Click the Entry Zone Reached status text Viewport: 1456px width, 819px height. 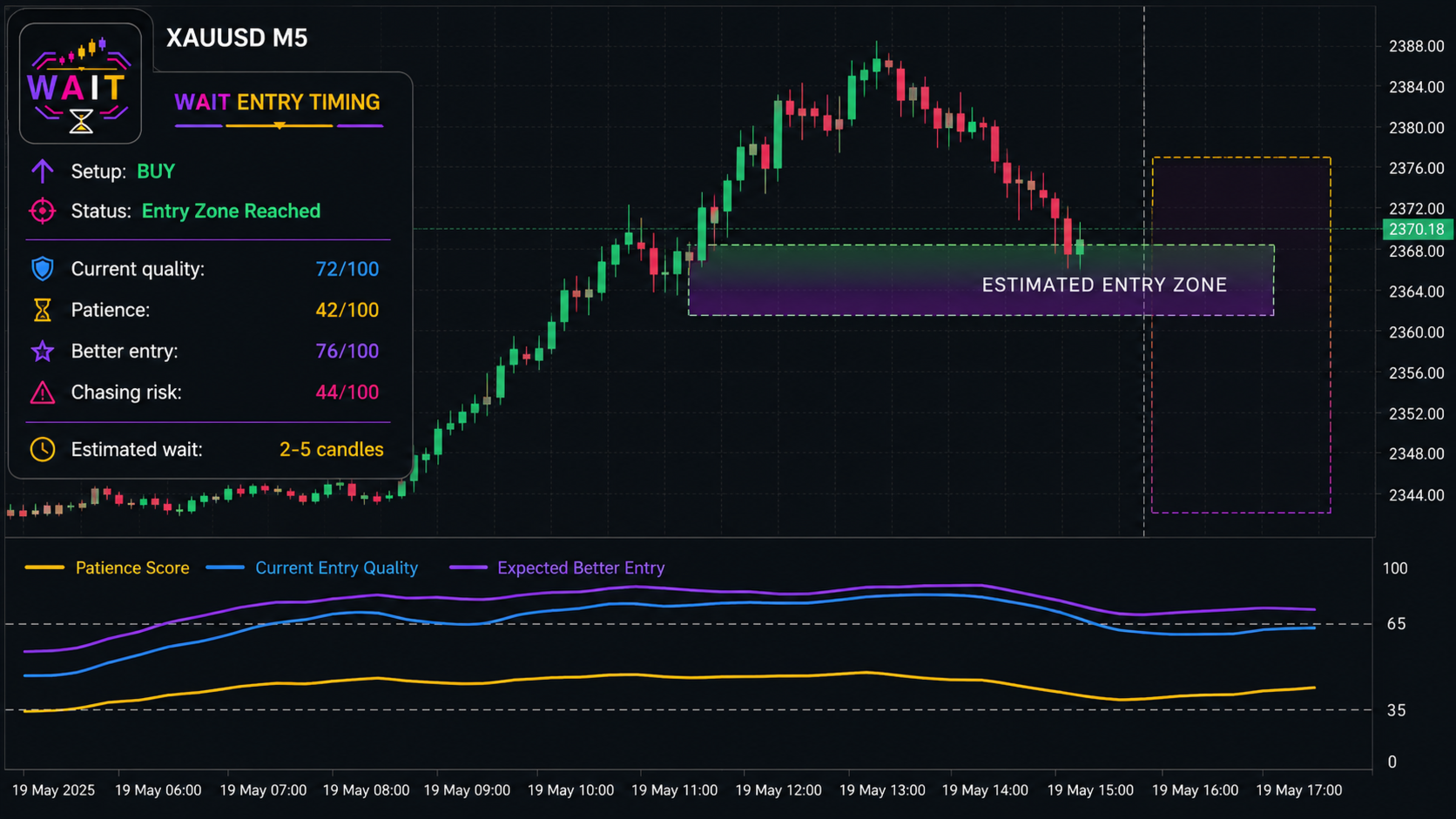(231, 211)
